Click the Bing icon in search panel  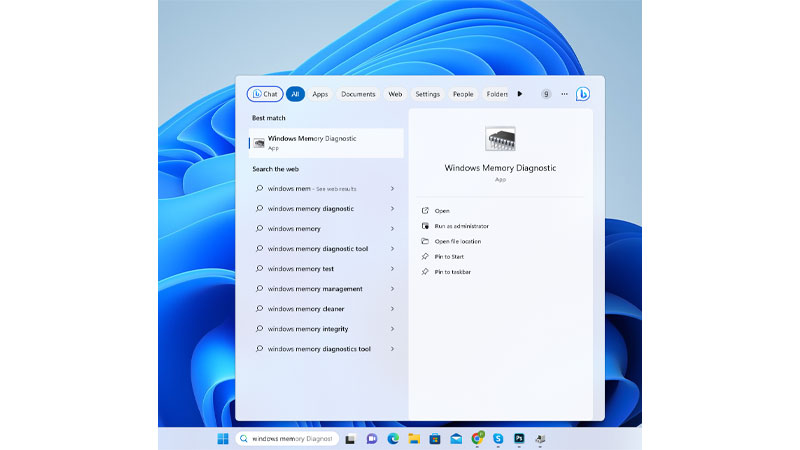pyautogui.click(x=583, y=94)
